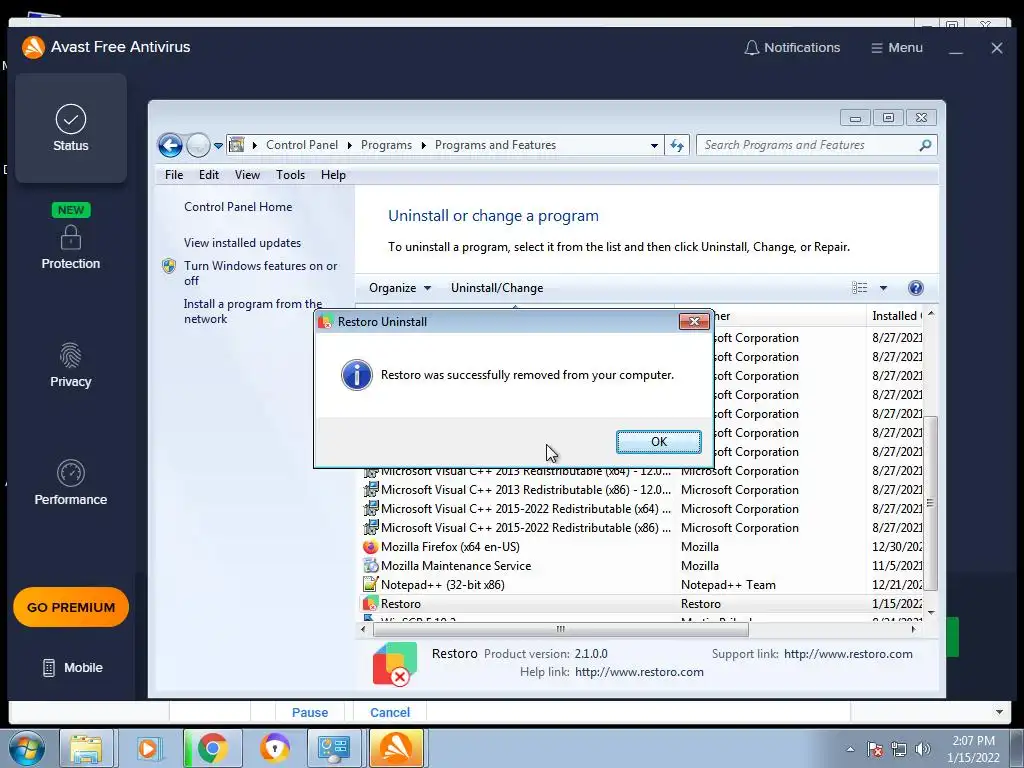Open Avast Antivirus taskbar icon
Viewport: 1024px width, 768px height.
pyautogui.click(x=396, y=748)
